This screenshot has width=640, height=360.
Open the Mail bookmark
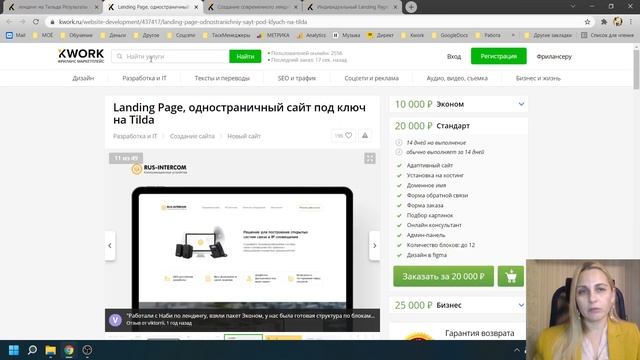click(16, 36)
